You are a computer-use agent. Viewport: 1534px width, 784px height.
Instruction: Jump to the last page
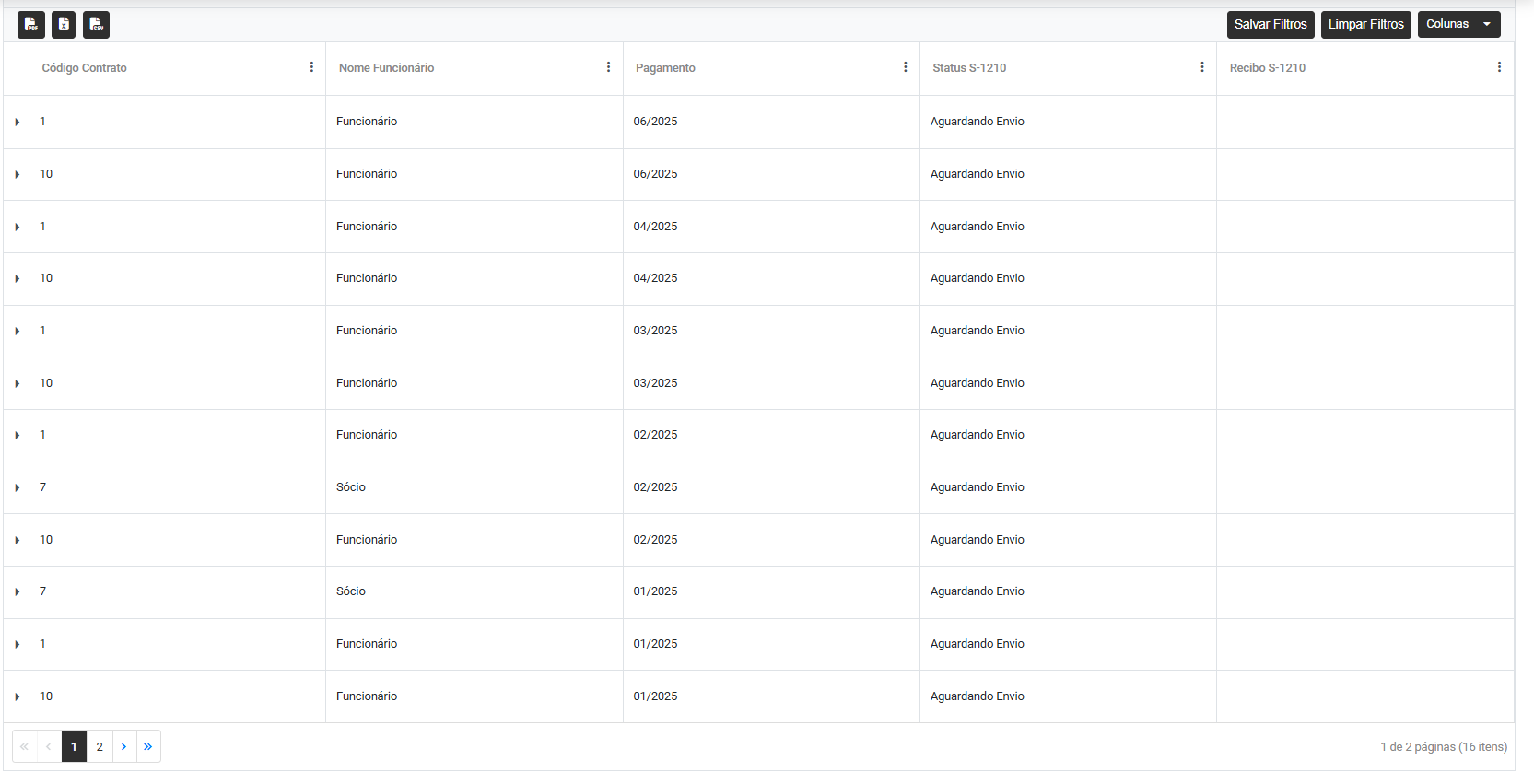148,746
